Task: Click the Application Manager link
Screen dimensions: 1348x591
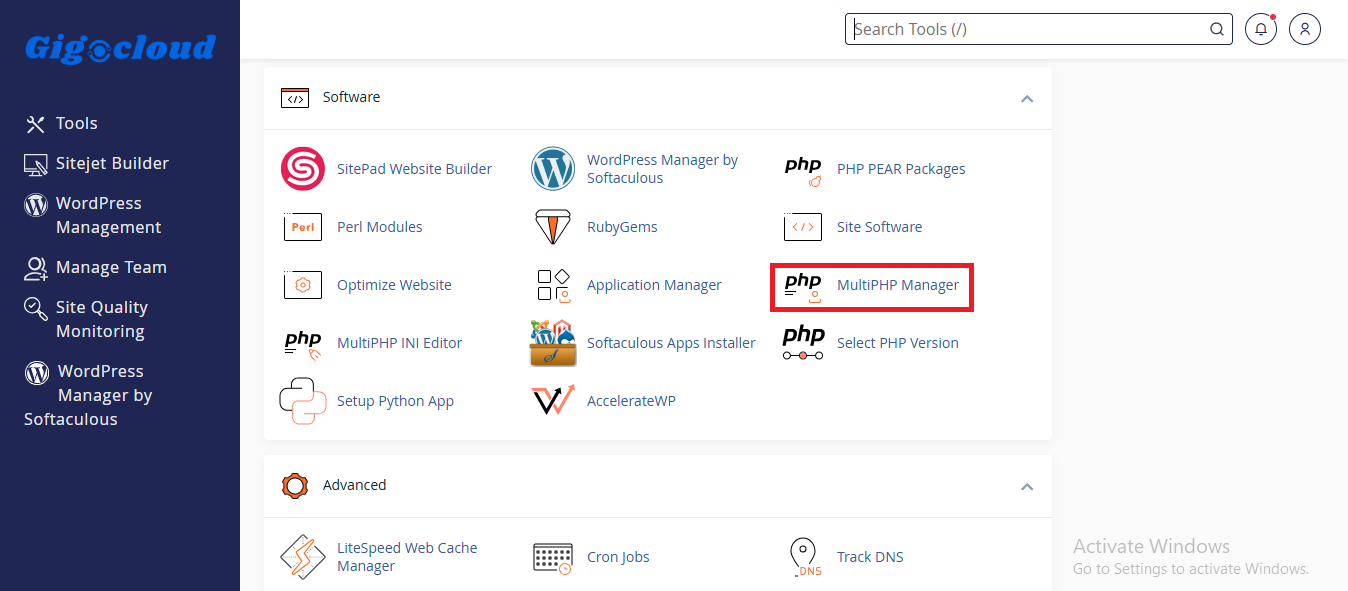Action: pyautogui.click(x=654, y=285)
